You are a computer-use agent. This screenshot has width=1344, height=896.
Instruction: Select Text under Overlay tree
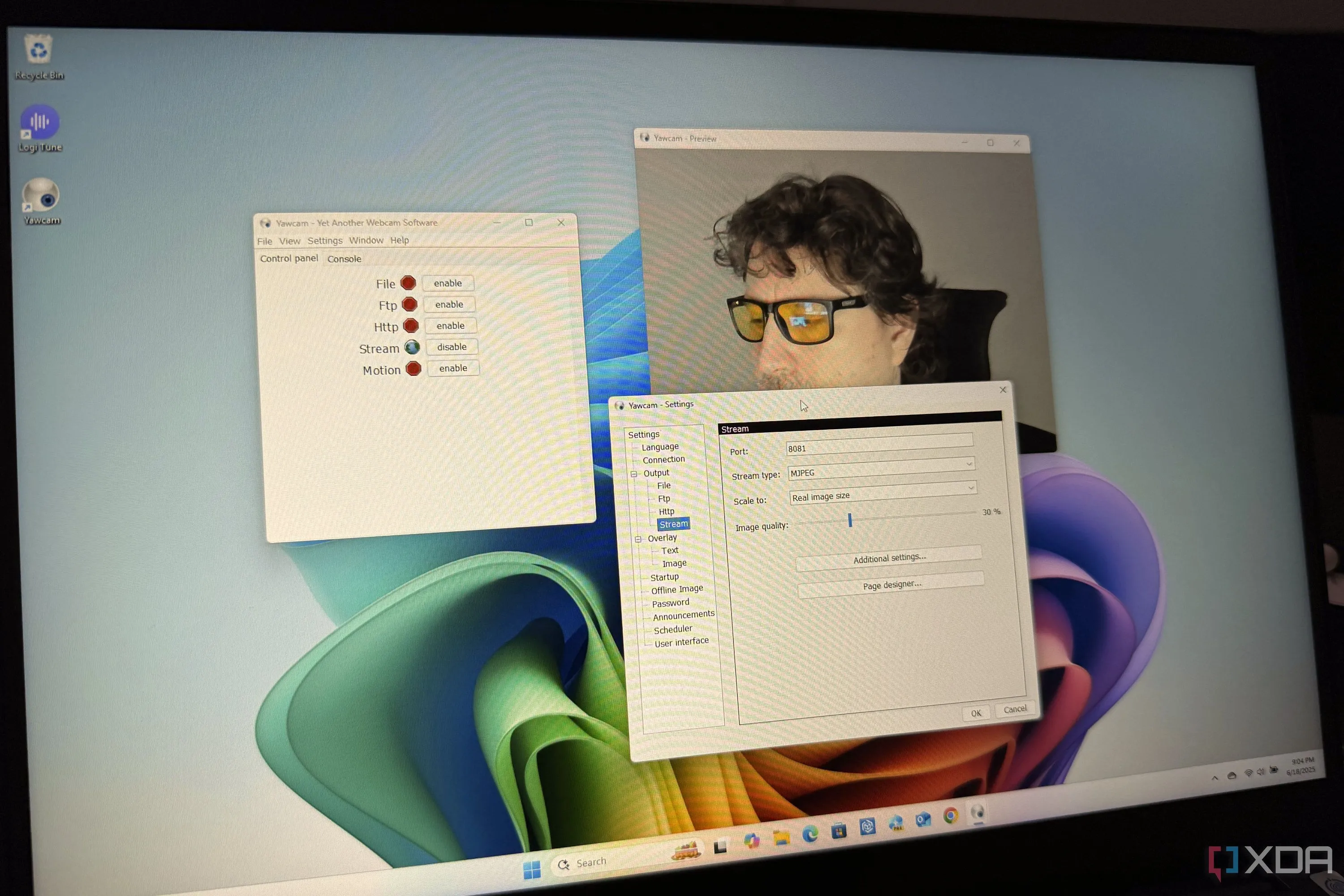(x=670, y=550)
